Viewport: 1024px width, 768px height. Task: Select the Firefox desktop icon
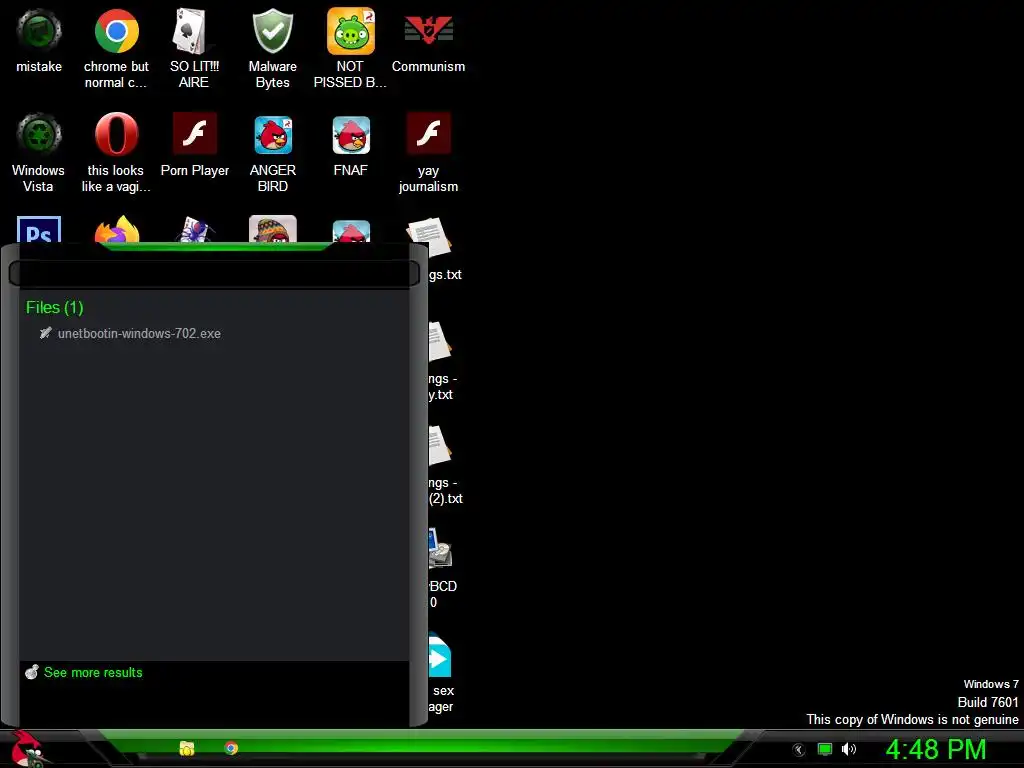117,229
